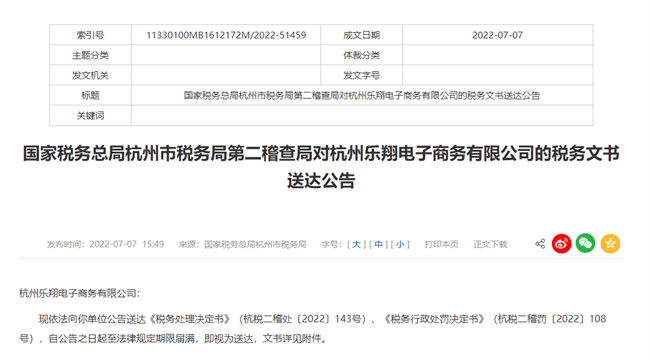650x360 pixels.
Task: Add page to favorites star icon
Action: [x=610, y=243]
